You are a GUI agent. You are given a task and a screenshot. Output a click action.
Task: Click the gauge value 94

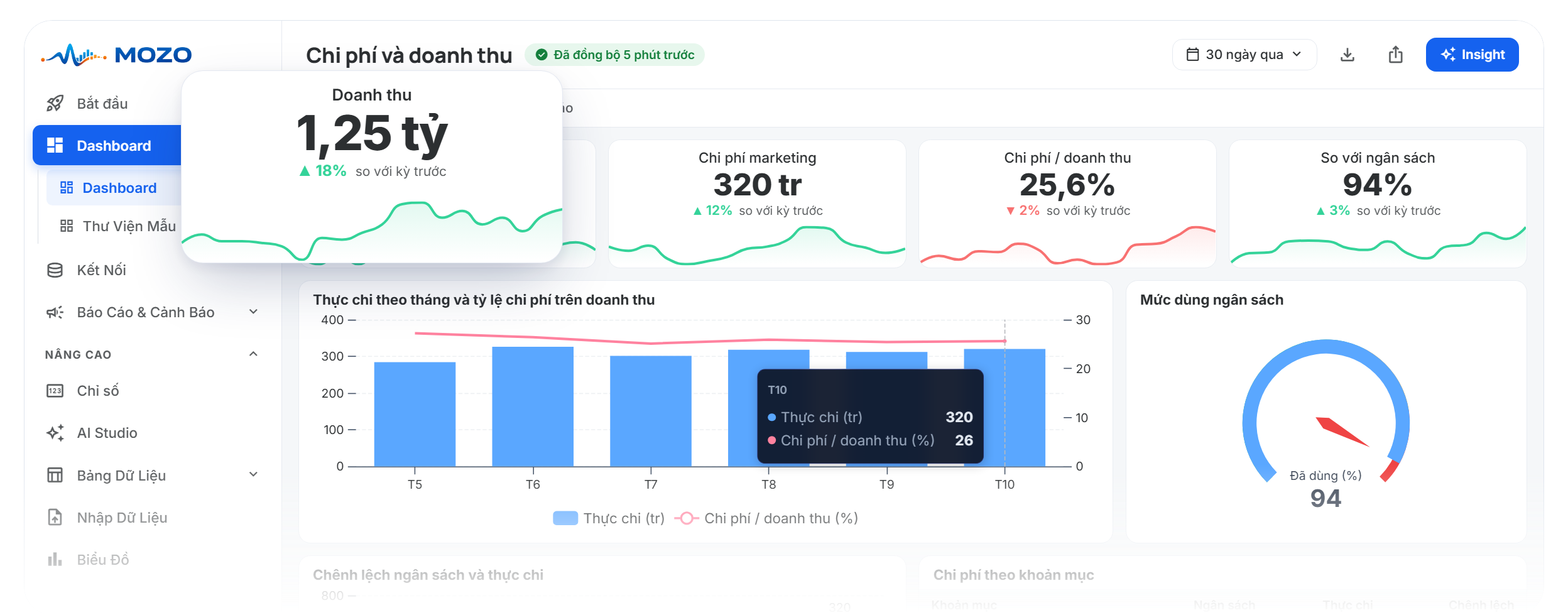pyautogui.click(x=1326, y=498)
